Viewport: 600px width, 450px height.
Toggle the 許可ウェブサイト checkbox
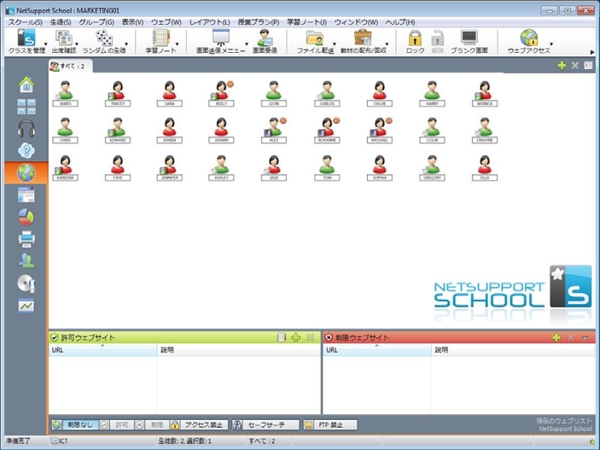[x=55, y=338]
